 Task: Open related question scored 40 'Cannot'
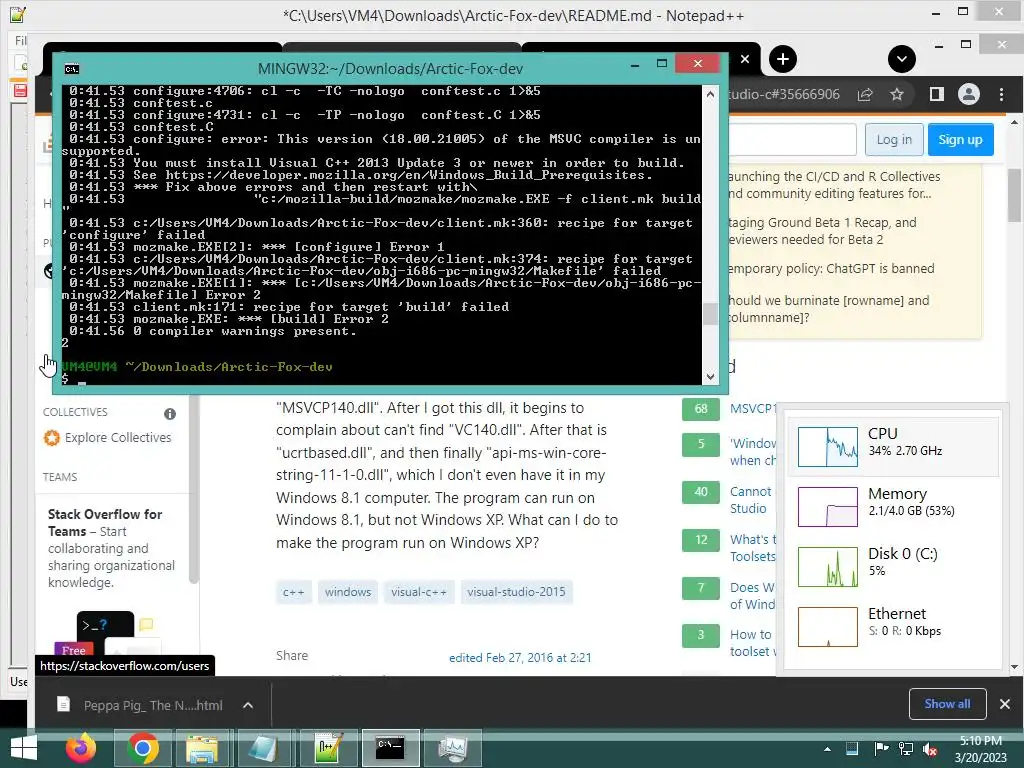(751, 500)
